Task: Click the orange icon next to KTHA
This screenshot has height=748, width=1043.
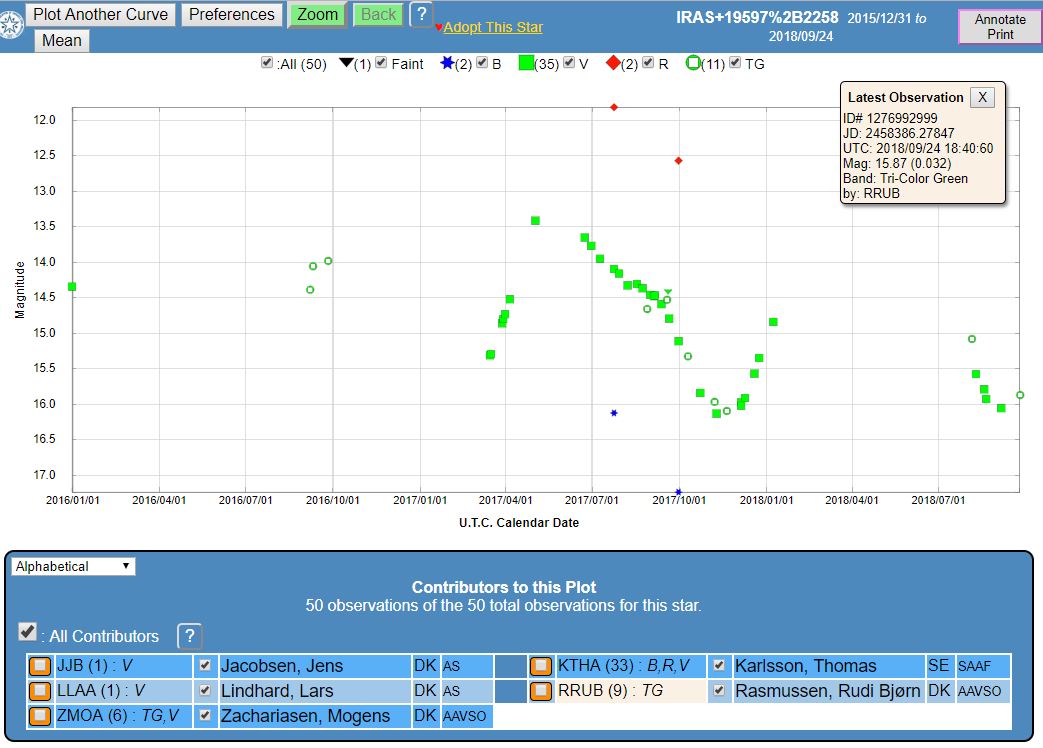Action: click(541, 666)
